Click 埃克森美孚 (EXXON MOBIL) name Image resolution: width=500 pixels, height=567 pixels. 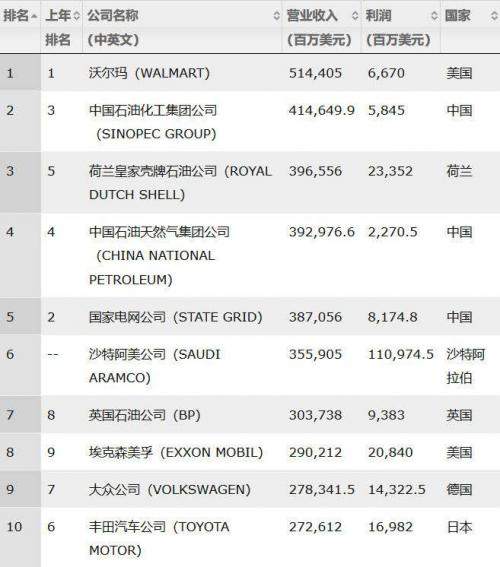click(176, 452)
